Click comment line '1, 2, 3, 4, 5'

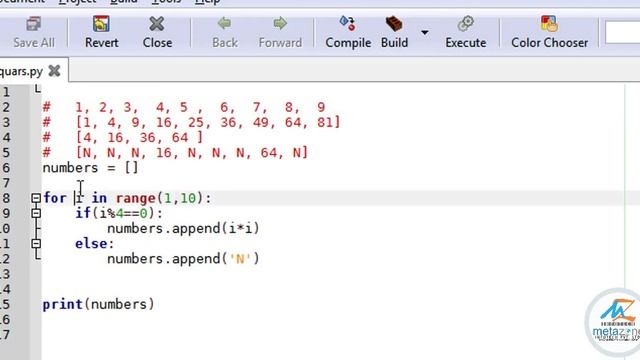pos(200,107)
